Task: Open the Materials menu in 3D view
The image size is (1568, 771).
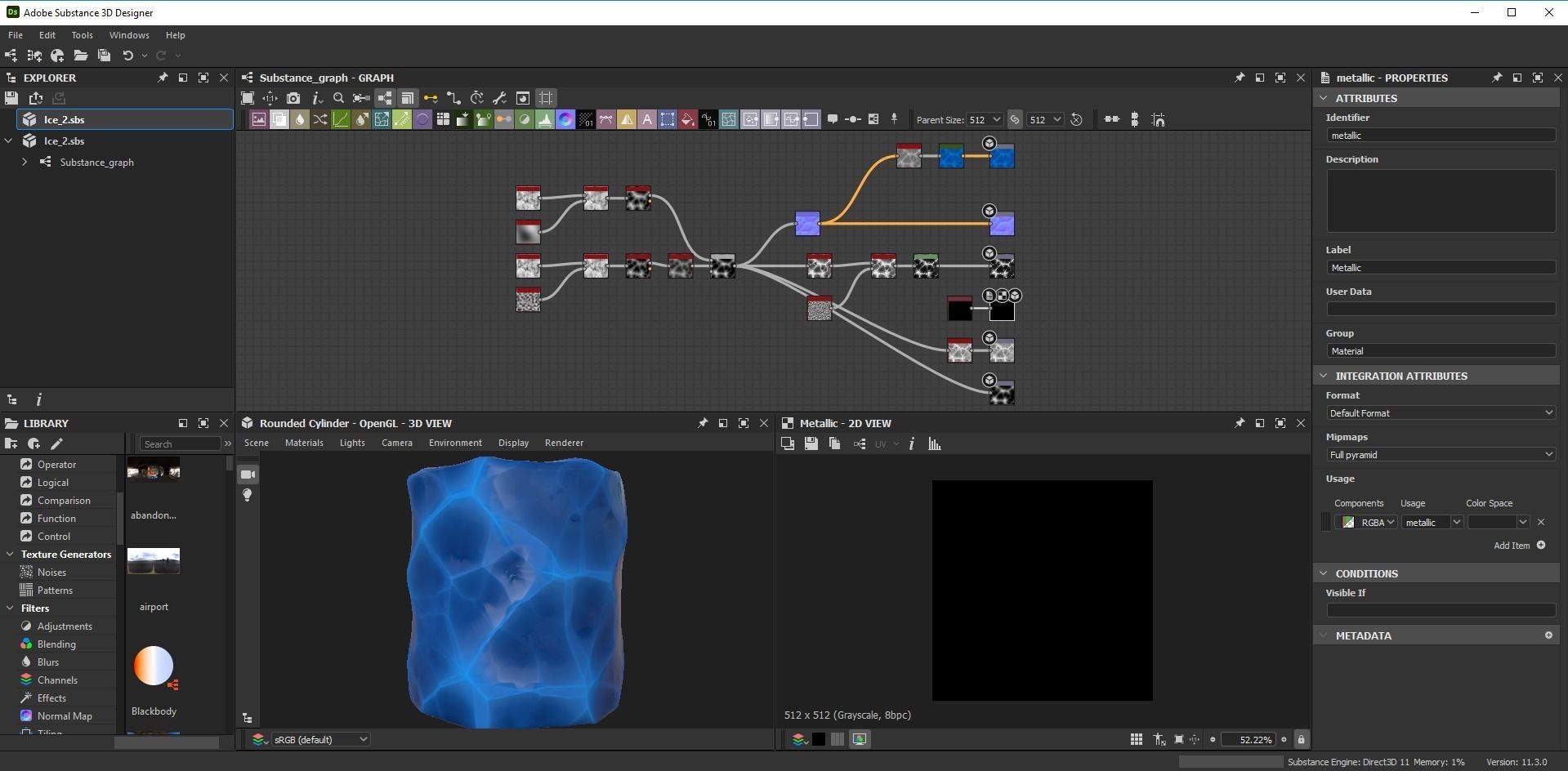Action: (304, 443)
